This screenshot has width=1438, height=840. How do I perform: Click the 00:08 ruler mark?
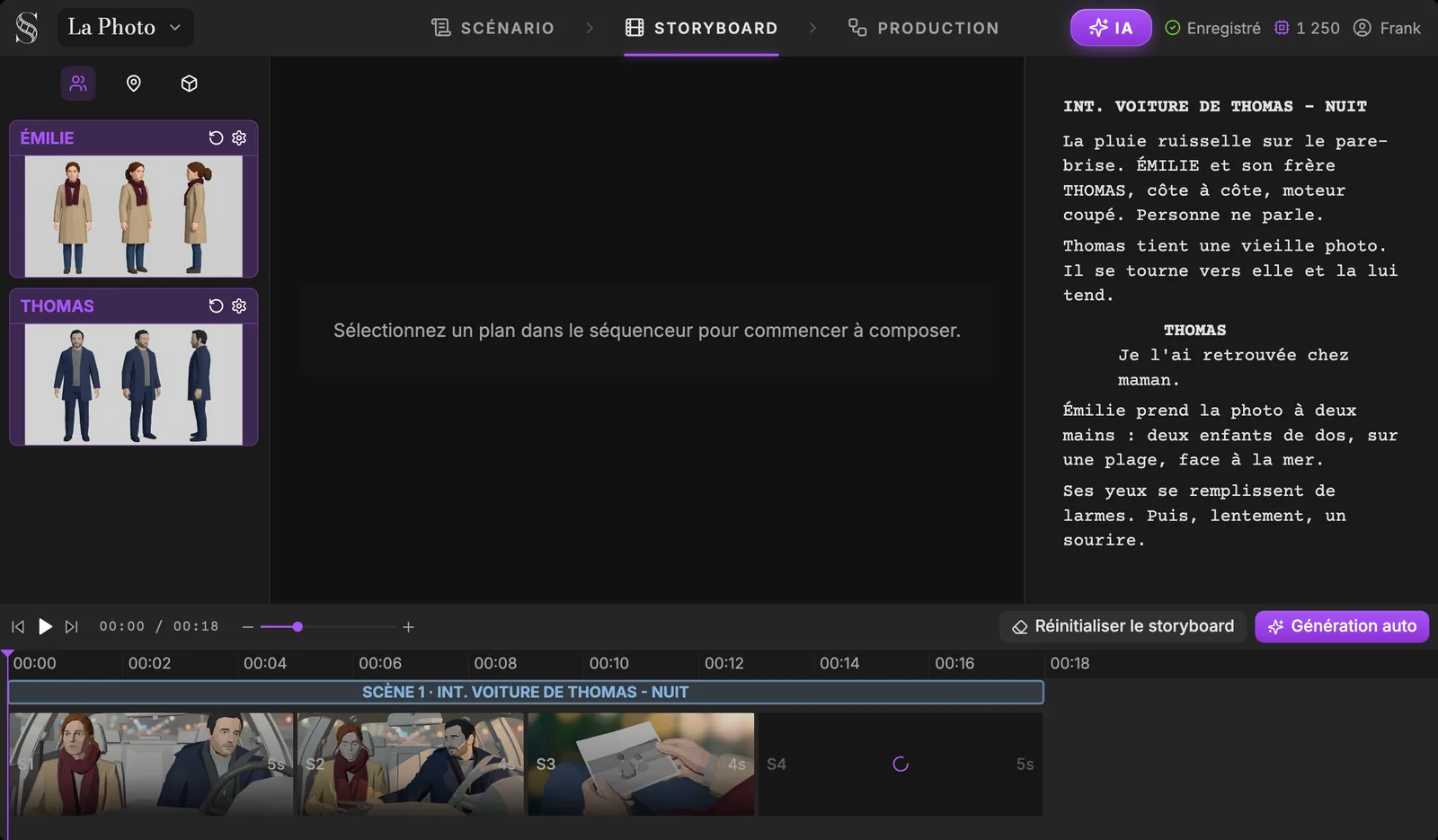pyautogui.click(x=495, y=664)
